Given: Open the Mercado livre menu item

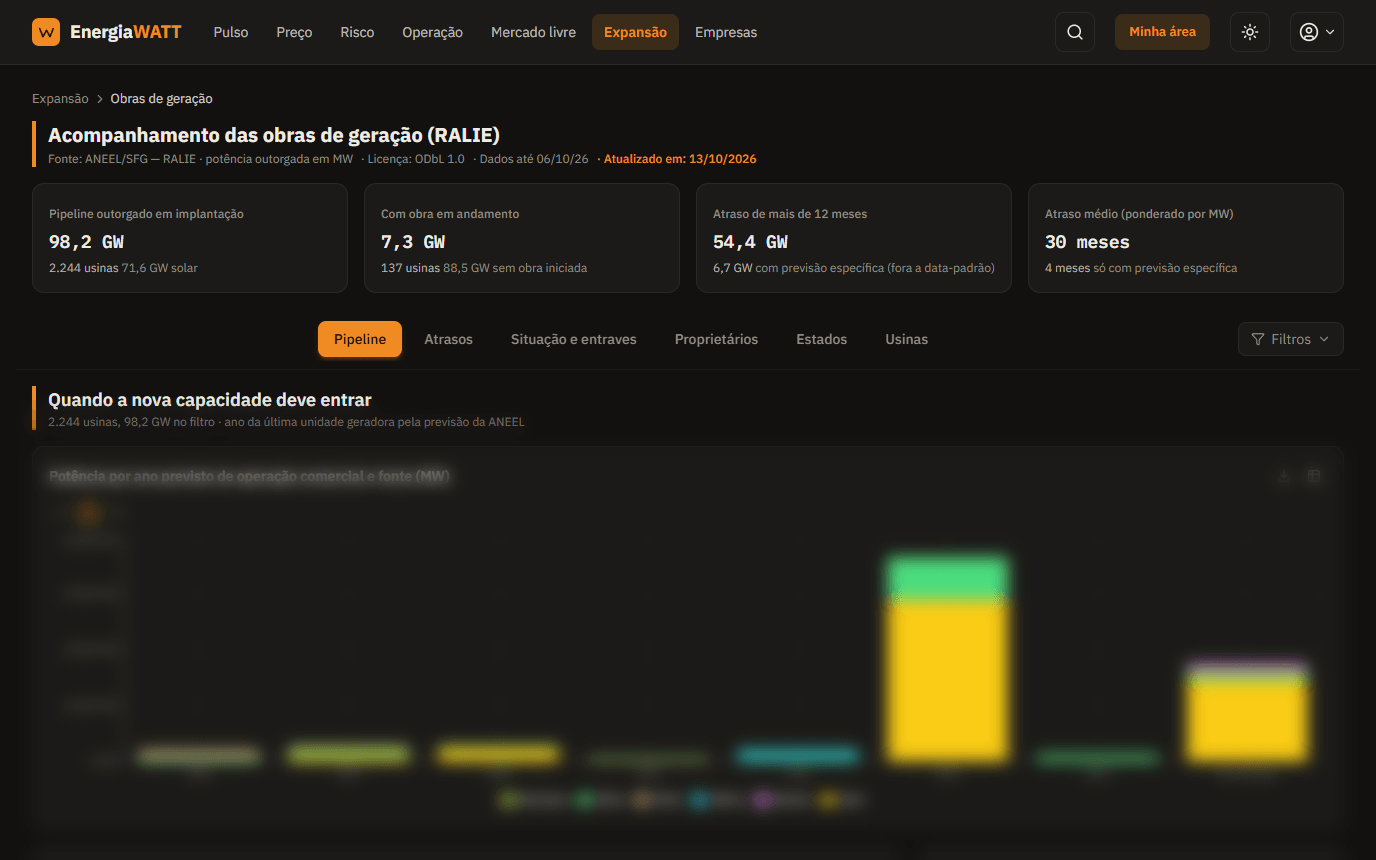Looking at the screenshot, I should (x=533, y=32).
